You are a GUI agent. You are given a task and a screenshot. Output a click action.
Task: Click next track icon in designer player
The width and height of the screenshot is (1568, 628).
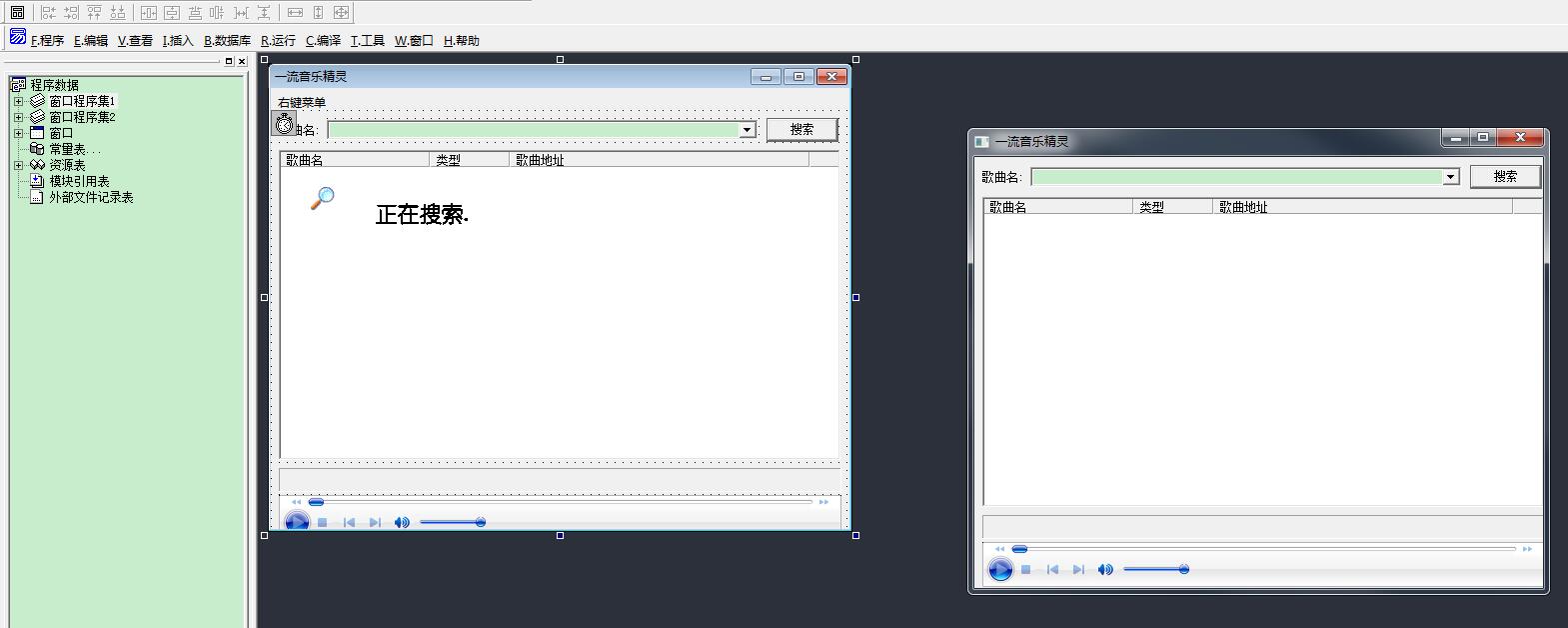(375, 522)
